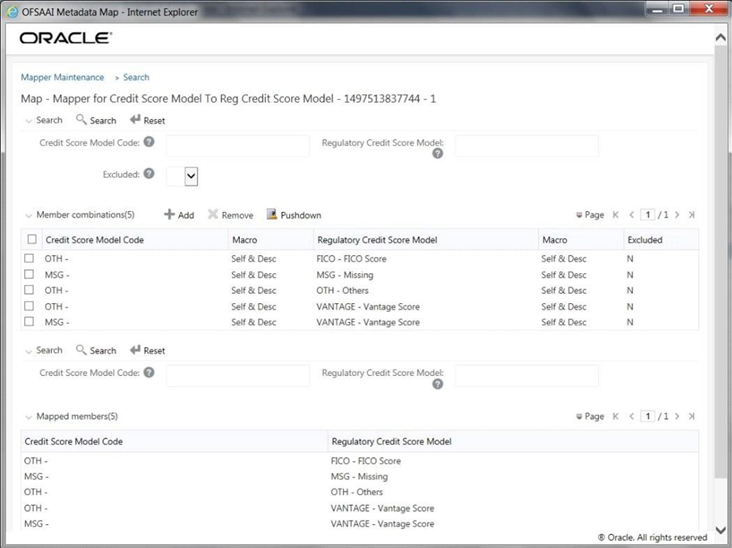Go to next page of Member combinations
Image resolution: width=732 pixels, height=548 pixels.
coord(677,215)
